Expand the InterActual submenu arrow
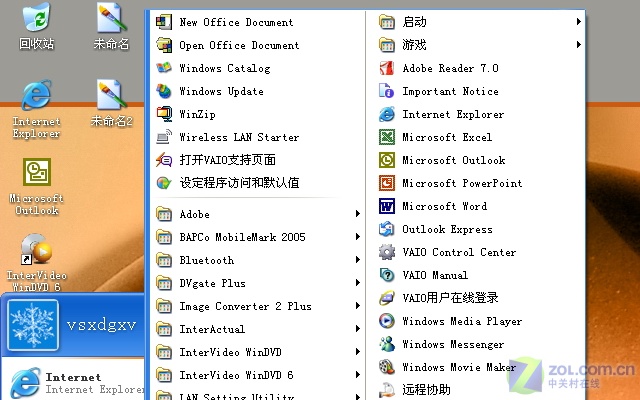The width and height of the screenshot is (640, 400). (358, 329)
